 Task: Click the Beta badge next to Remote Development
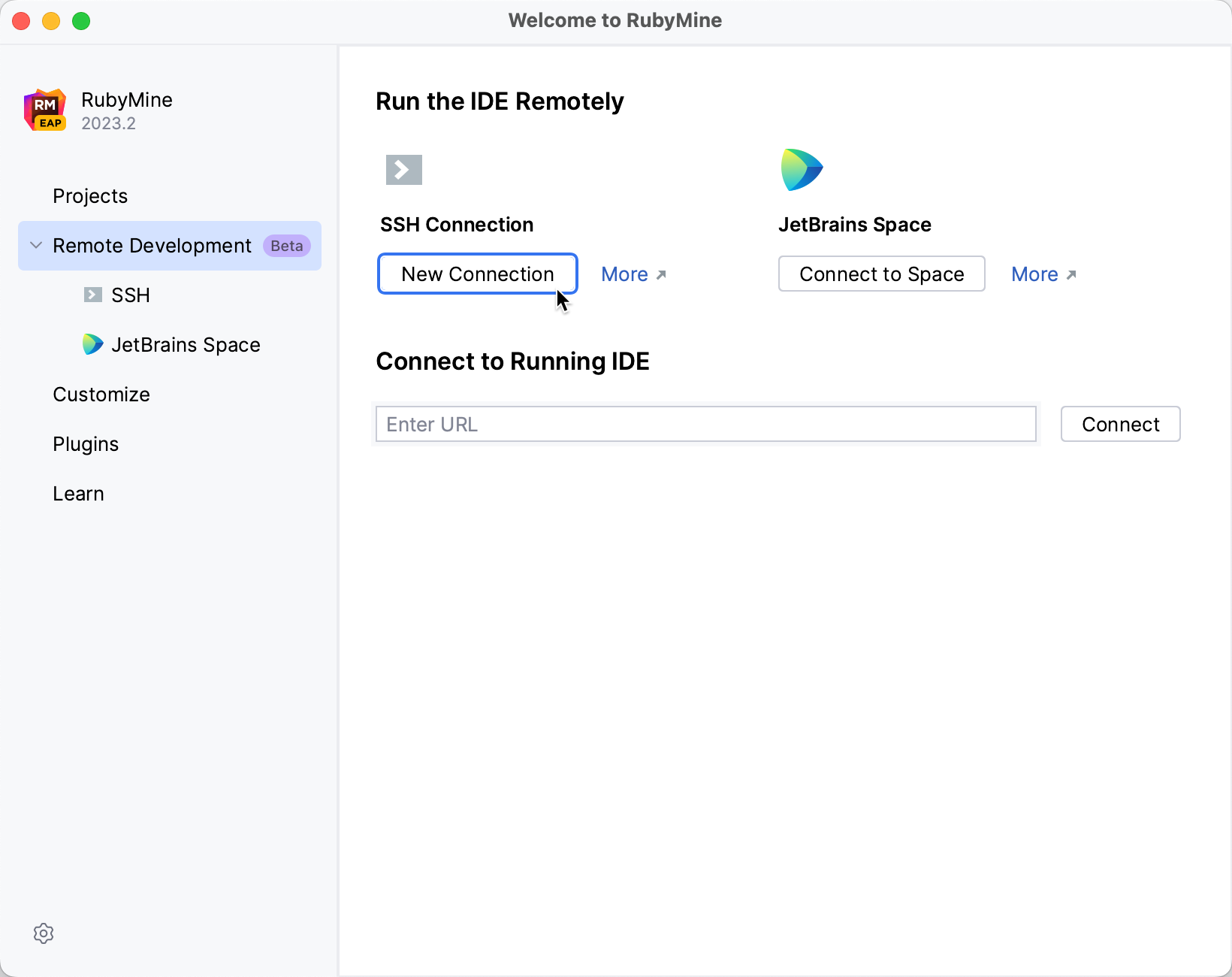[286, 246]
